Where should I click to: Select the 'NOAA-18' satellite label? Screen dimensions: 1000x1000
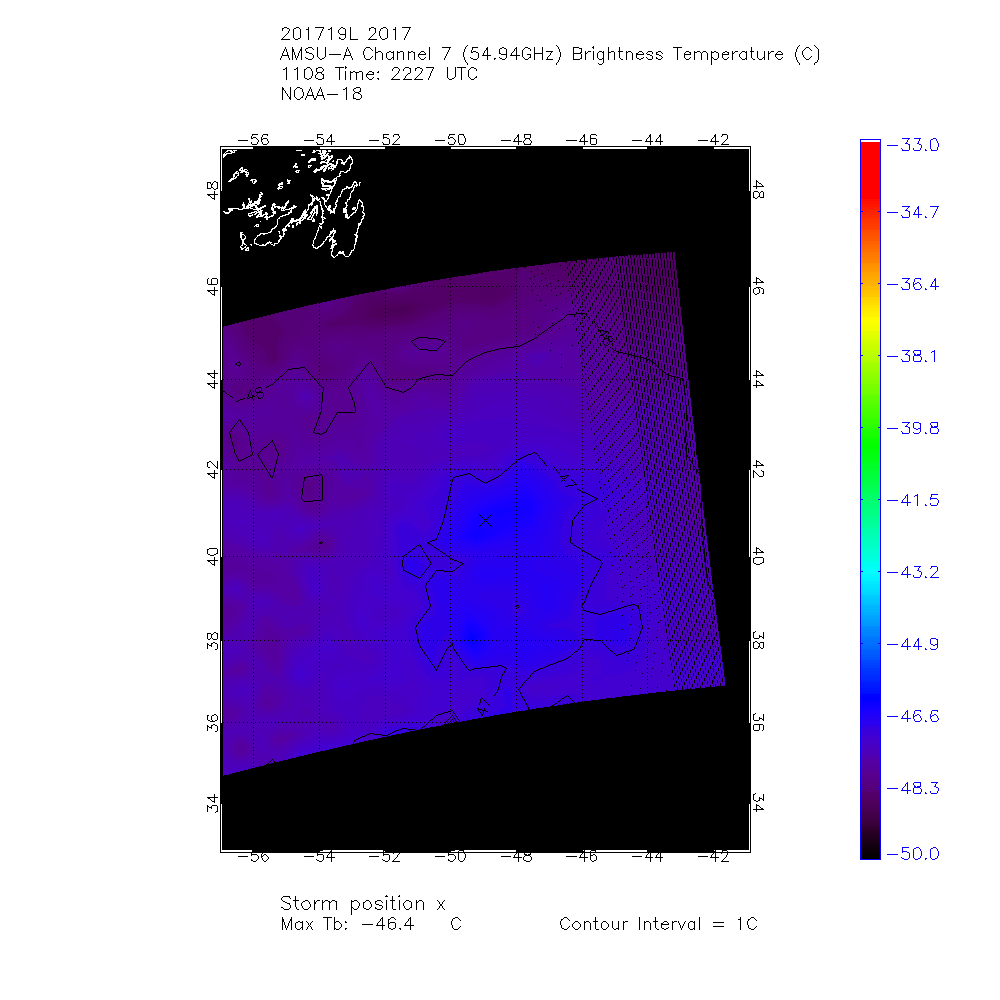coord(322,94)
